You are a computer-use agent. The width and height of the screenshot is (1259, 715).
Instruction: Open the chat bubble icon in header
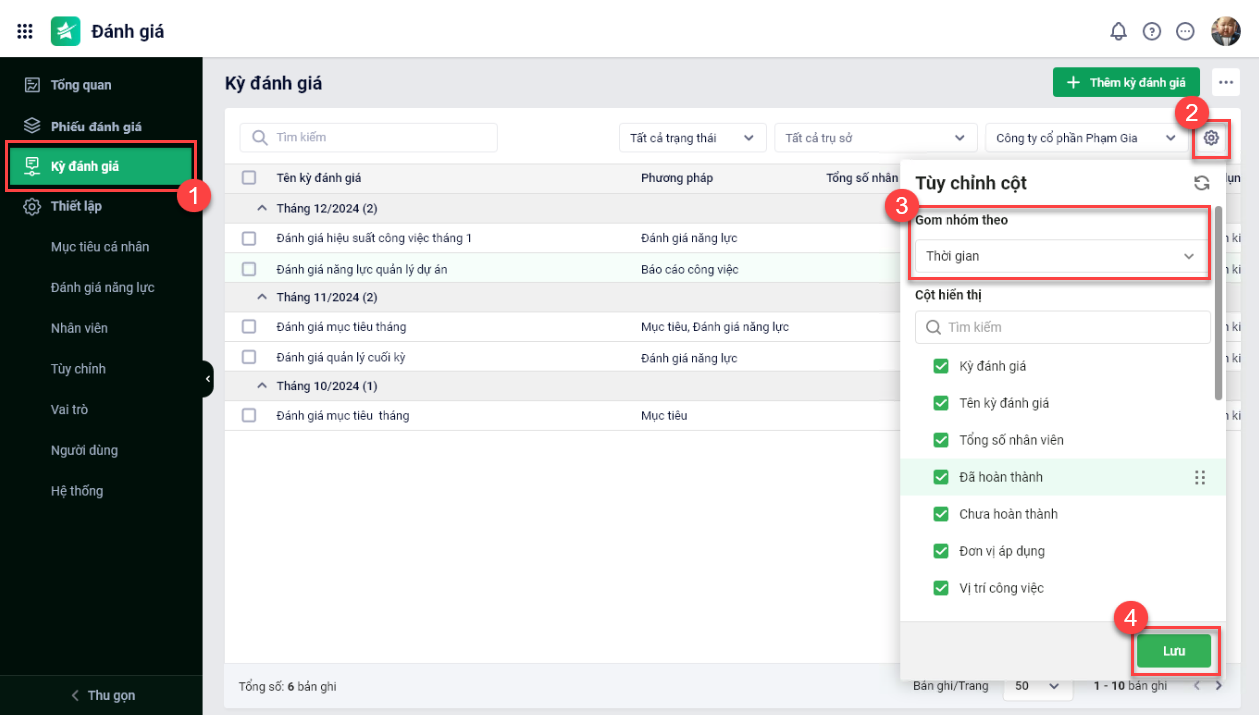pos(1186,31)
